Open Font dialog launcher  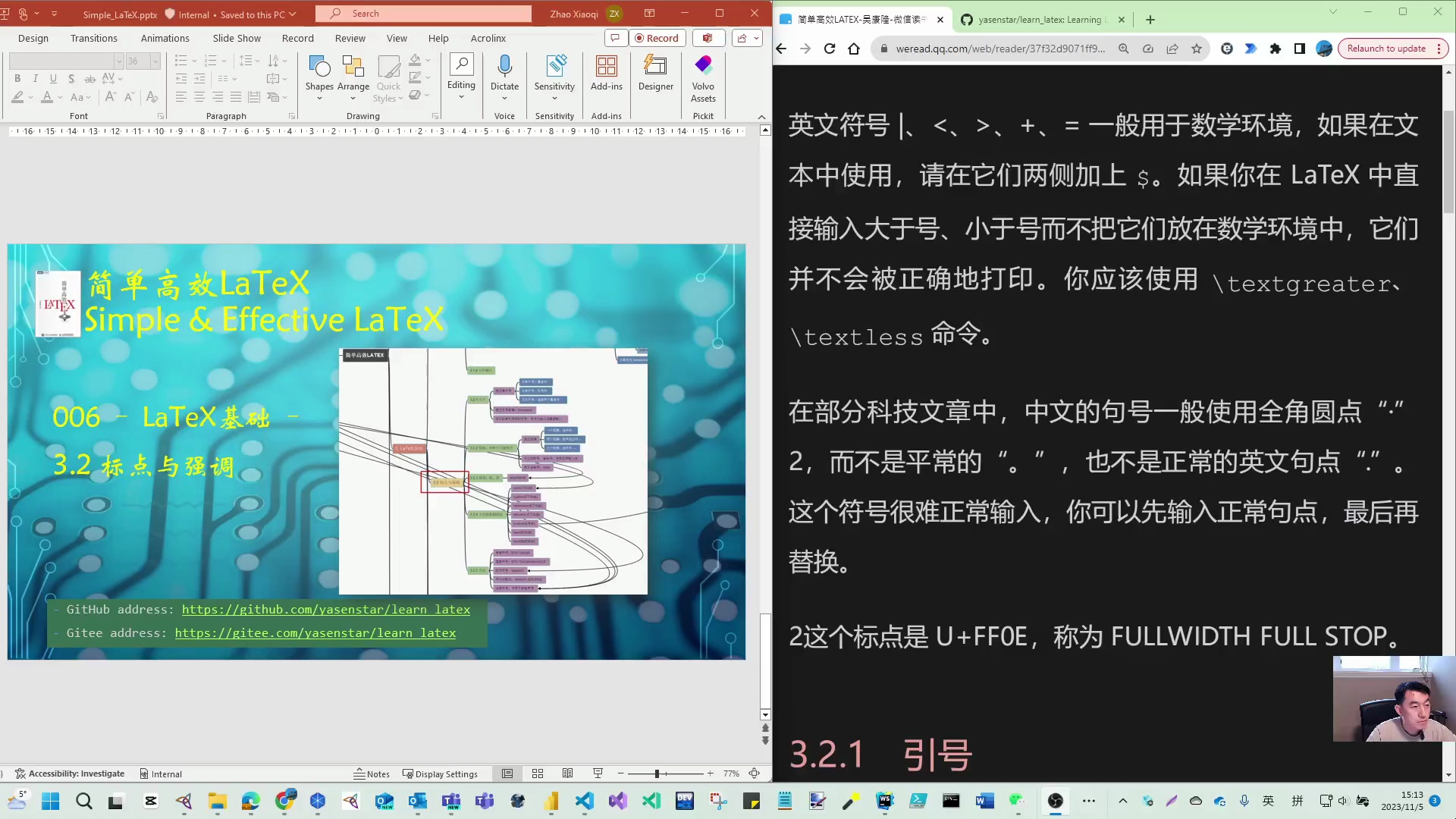161,116
